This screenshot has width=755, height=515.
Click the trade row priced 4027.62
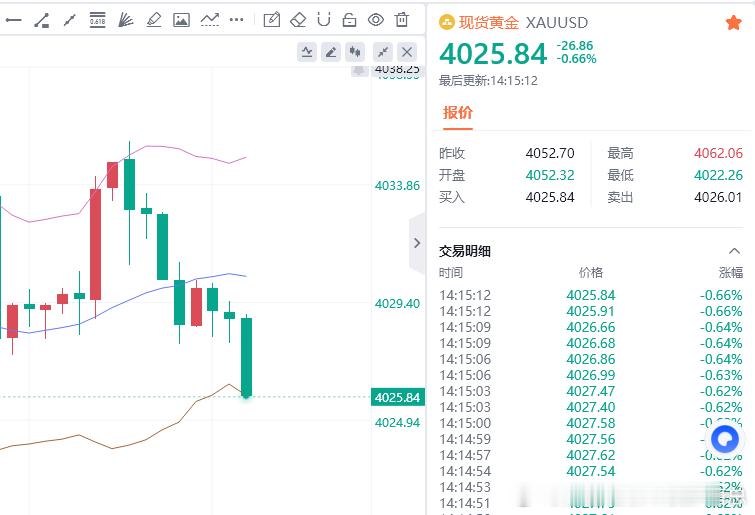(591, 455)
